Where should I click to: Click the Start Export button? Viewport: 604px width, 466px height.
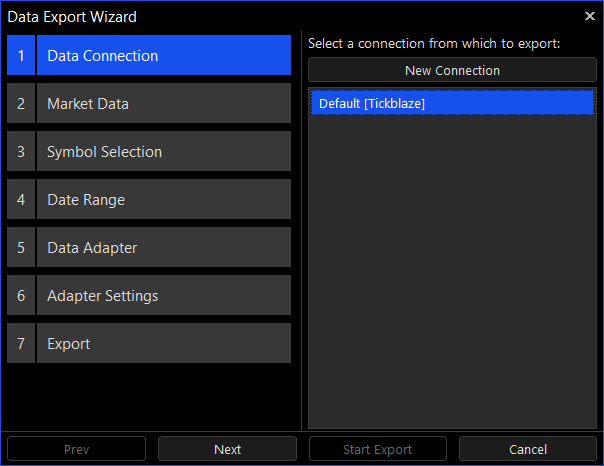[378, 449]
